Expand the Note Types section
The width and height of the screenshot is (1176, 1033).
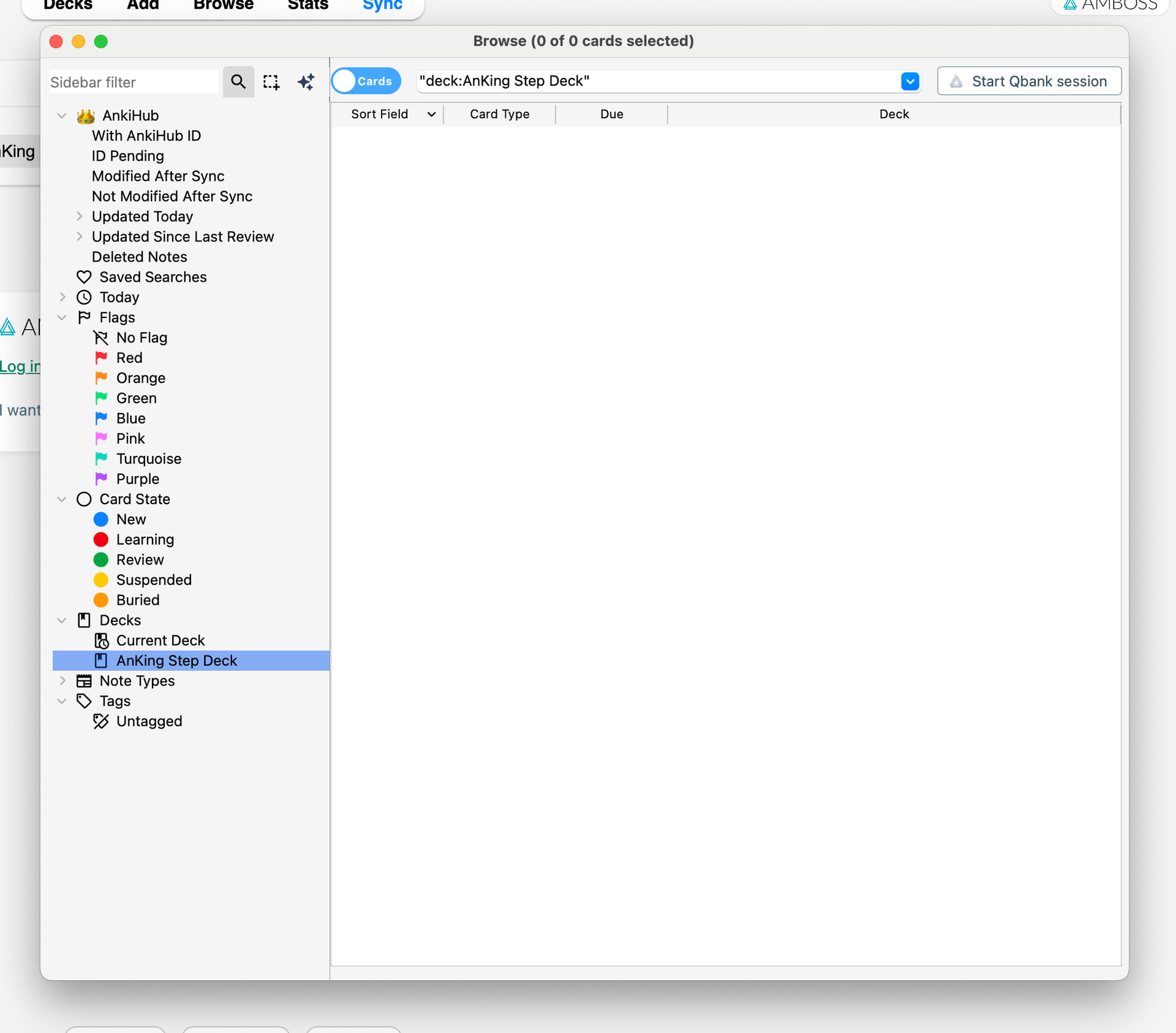62,681
